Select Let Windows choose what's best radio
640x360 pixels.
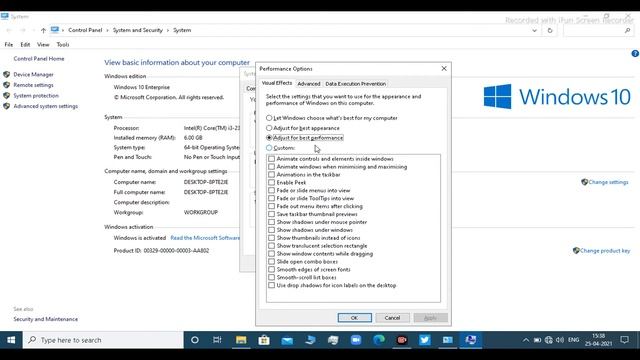(269, 118)
